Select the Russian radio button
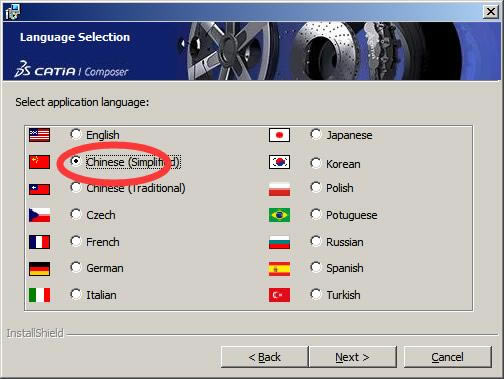Image resolution: width=504 pixels, height=379 pixels. [x=316, y=241]
